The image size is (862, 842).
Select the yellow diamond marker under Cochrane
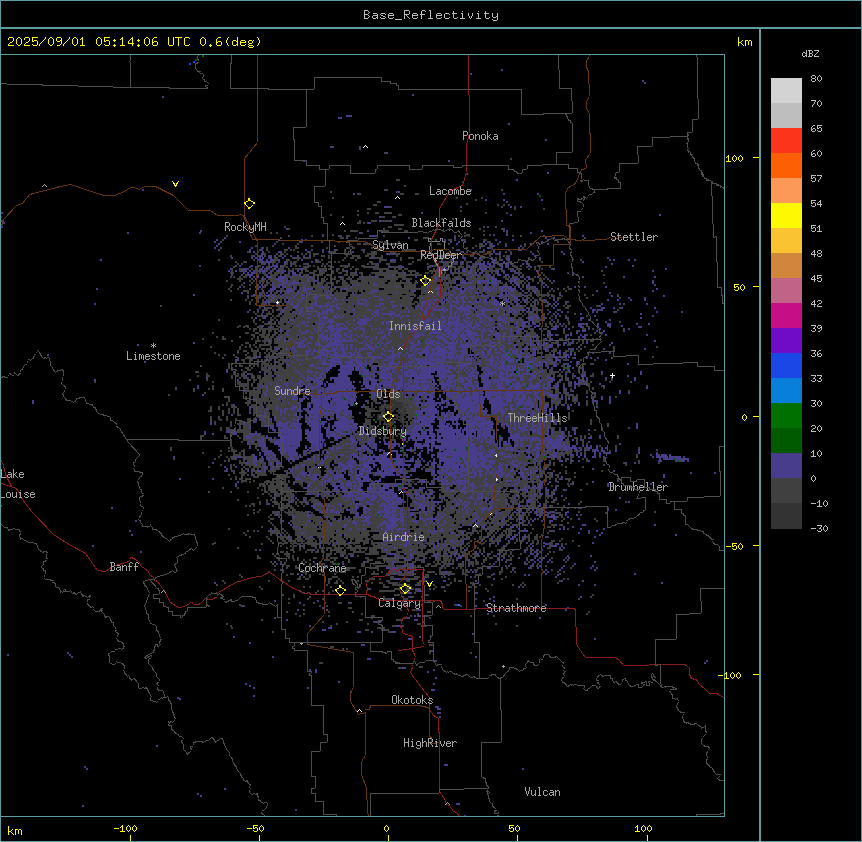(x=340, y=591)
